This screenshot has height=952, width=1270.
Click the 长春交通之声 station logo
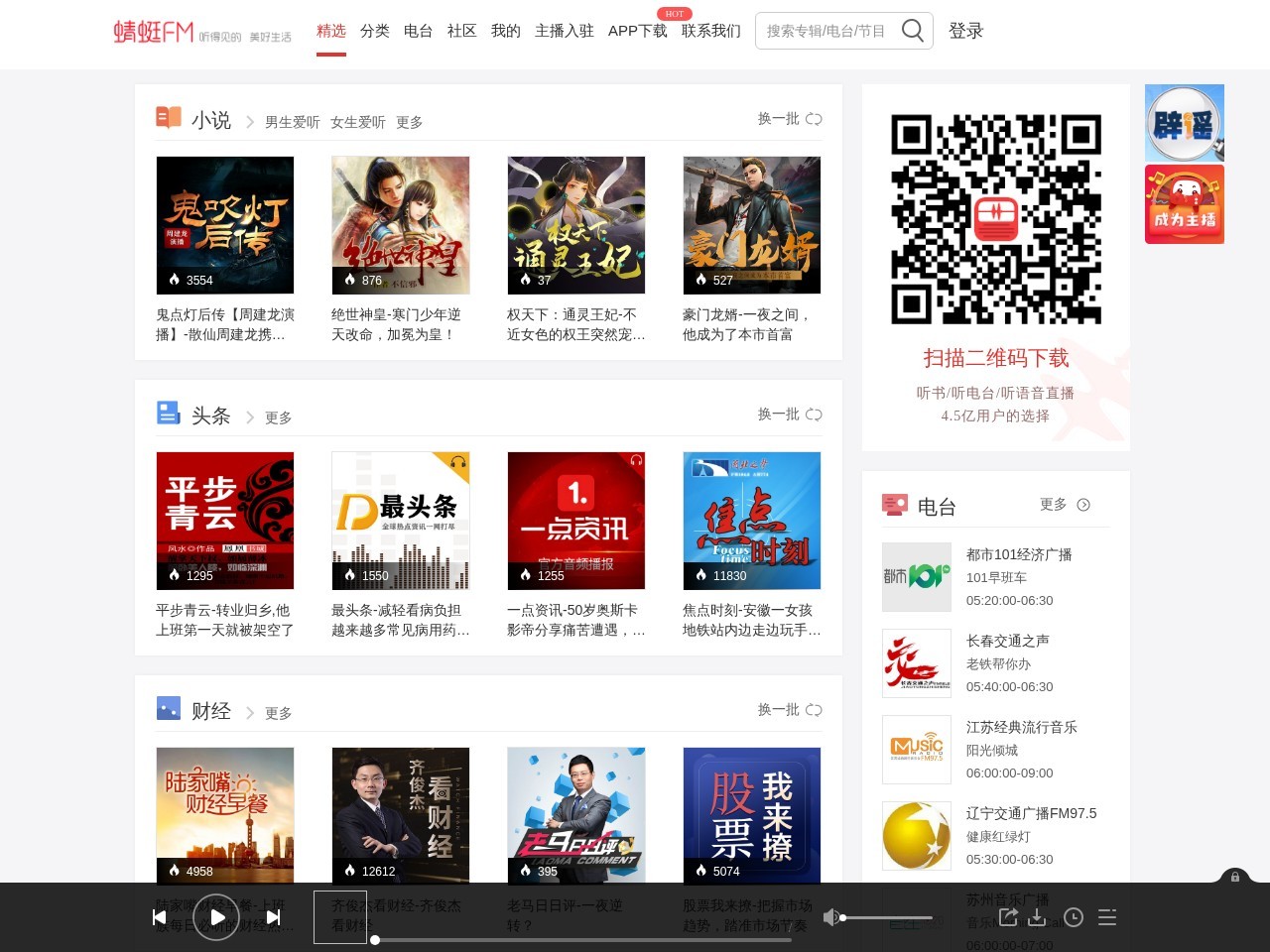[917, 663]
